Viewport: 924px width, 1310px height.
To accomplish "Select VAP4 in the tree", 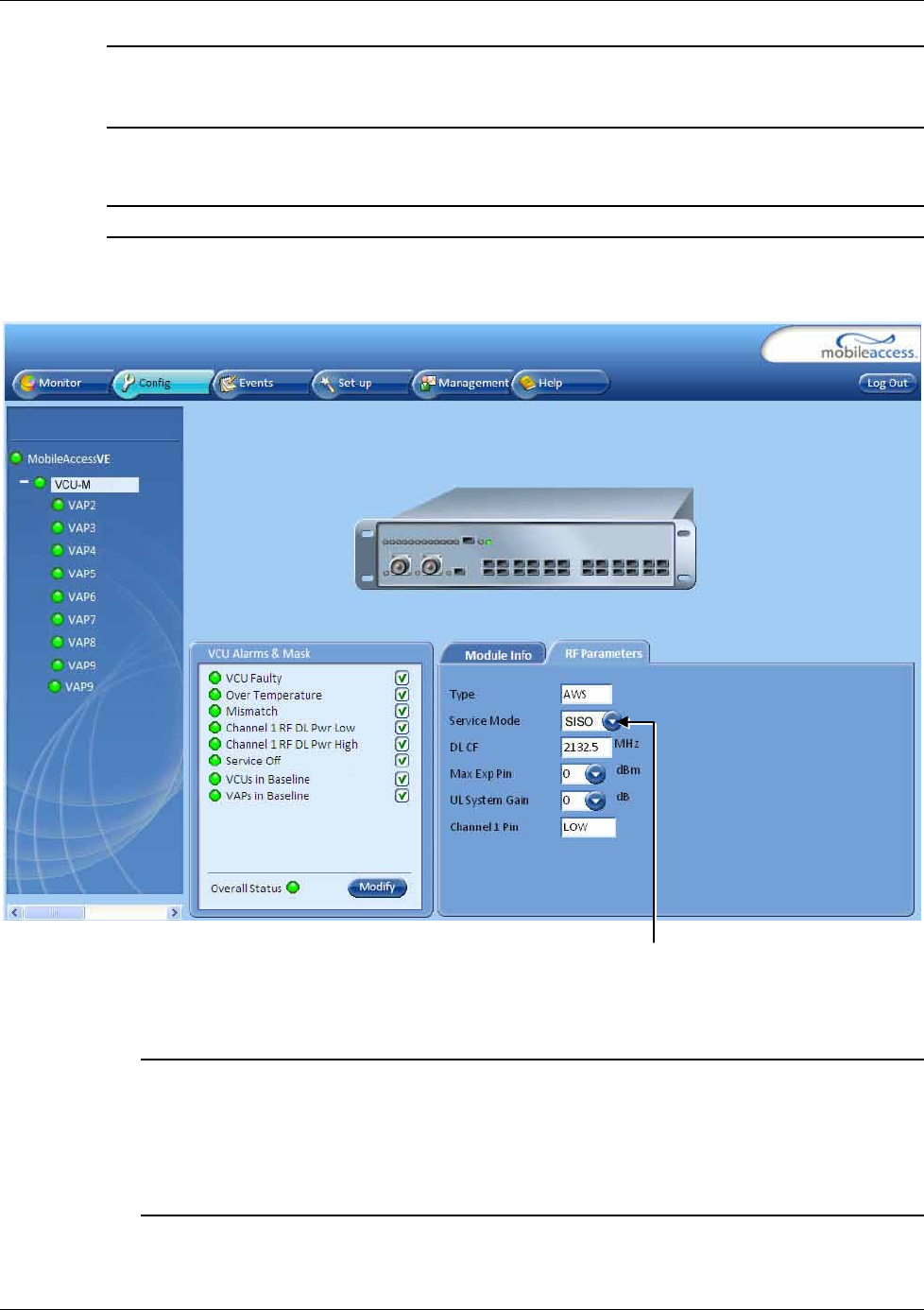I will tap(81, 550).
